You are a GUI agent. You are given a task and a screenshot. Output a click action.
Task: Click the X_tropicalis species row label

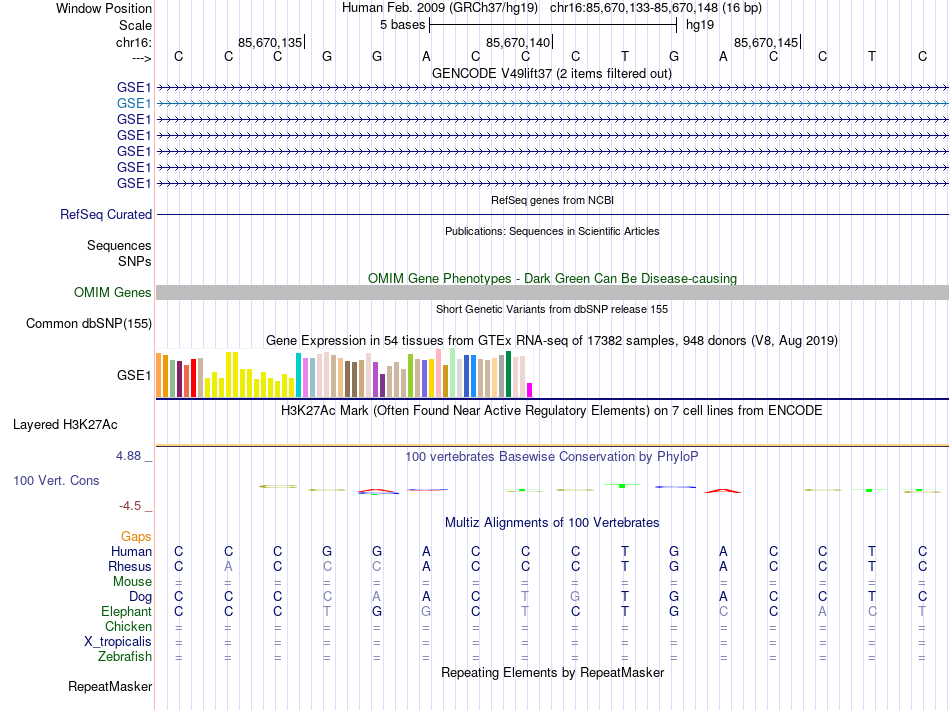coord(118,642)
